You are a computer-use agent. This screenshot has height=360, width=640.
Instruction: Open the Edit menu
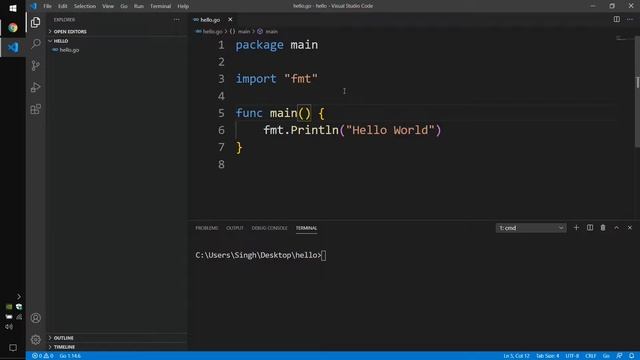click(x=62, y=6)
